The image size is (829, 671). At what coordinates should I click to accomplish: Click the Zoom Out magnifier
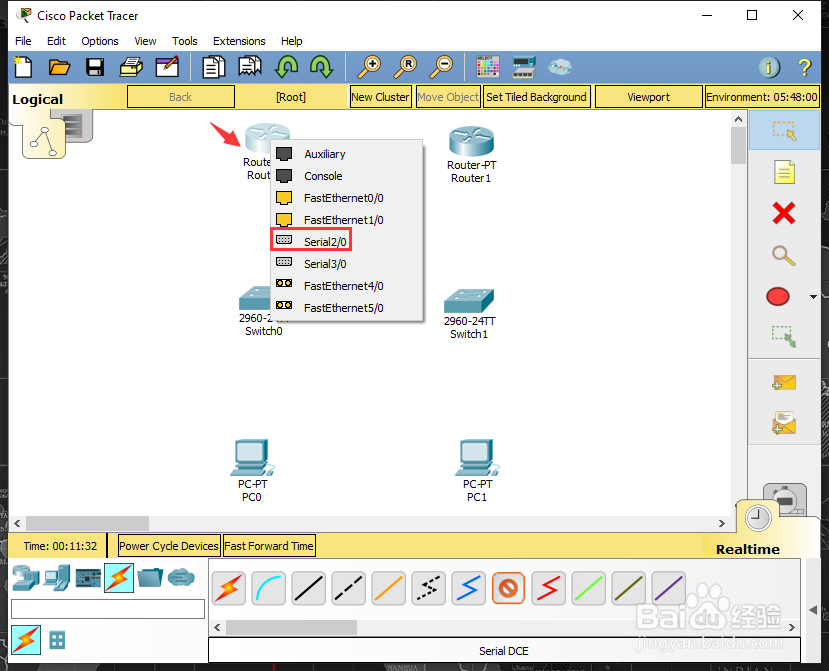click(x=441, y=67)
